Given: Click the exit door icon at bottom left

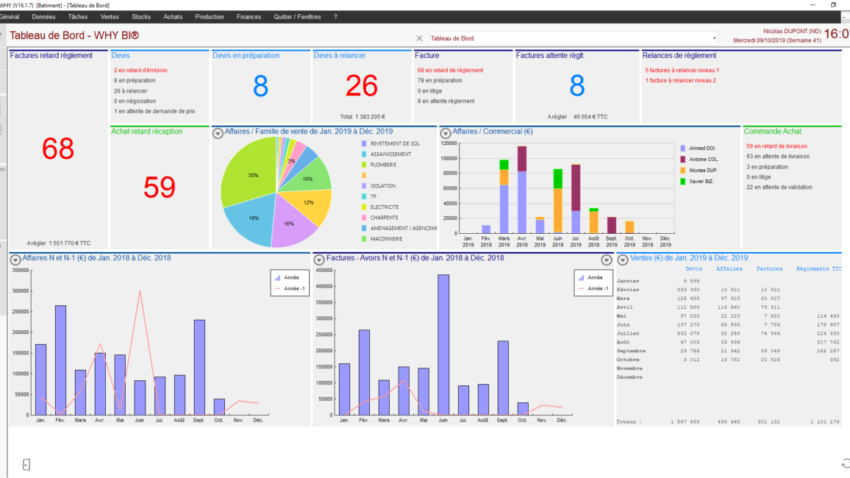Looking at the screenshot, I should click(x=26, y=464).
